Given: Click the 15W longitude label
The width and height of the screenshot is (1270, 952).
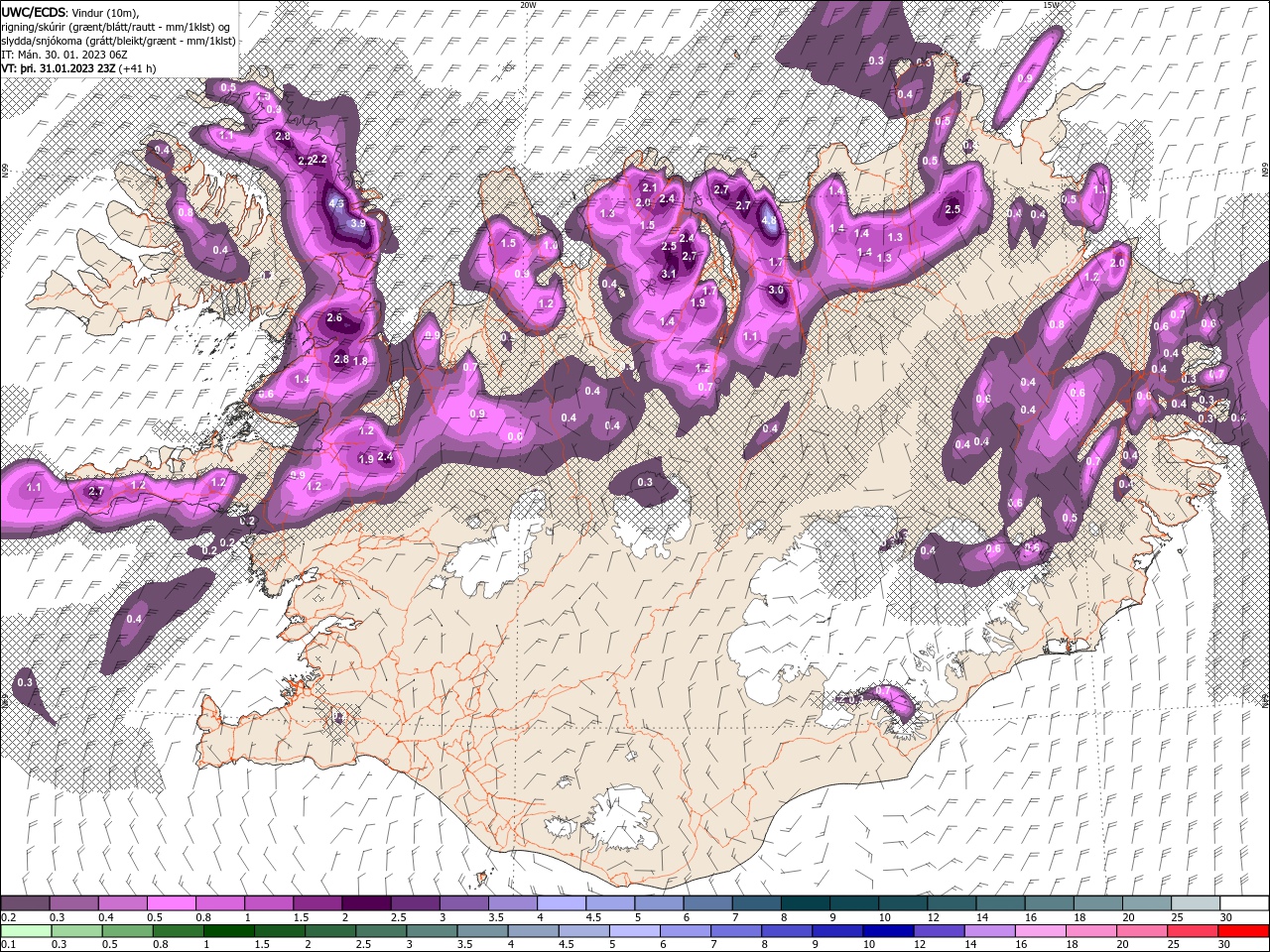Looking at the screenshot, I should point(1052,4).
